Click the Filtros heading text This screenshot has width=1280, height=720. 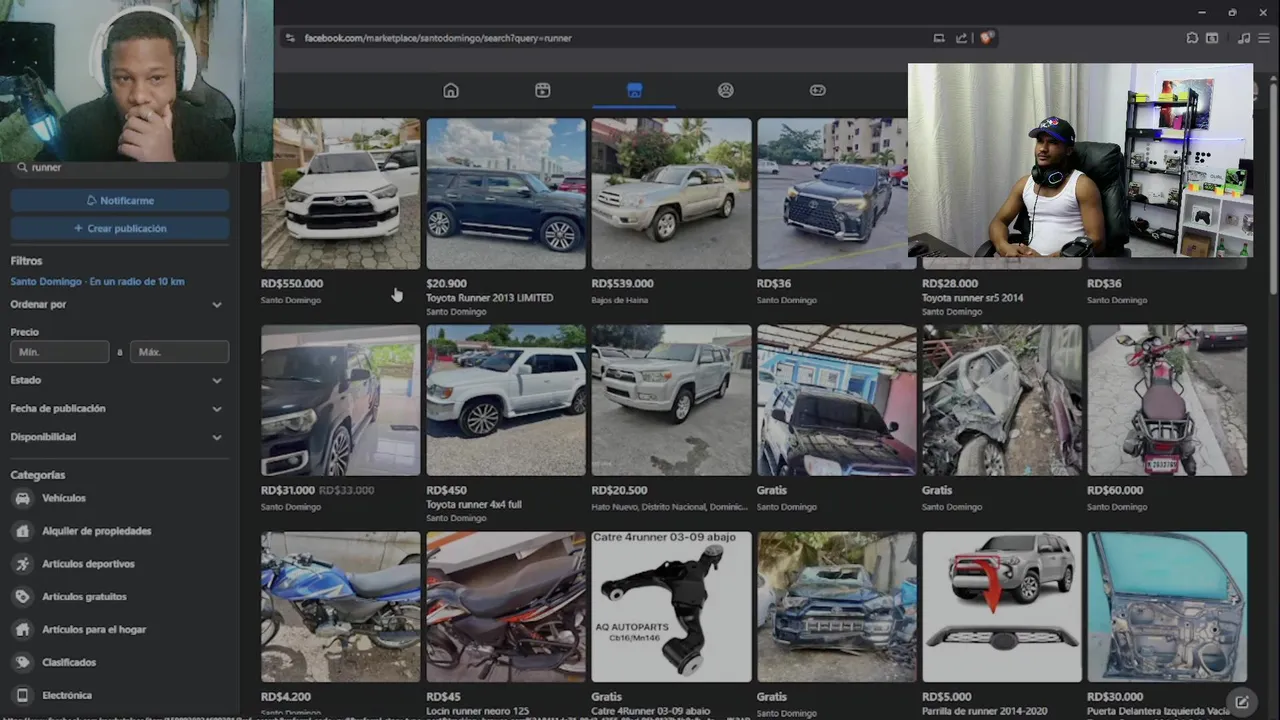pyautogui.click(x=26, y=261)
